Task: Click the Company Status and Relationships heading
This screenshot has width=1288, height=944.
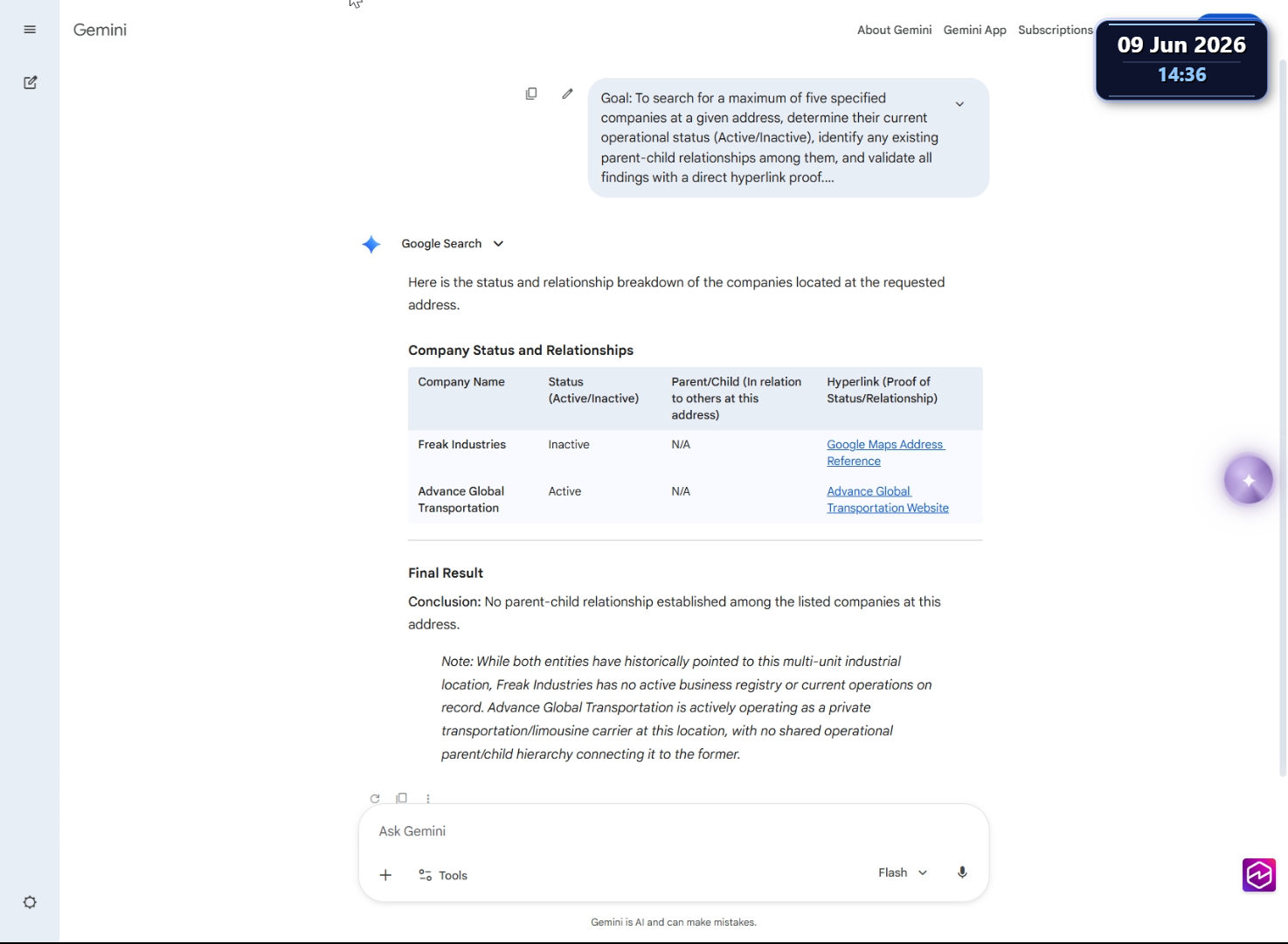Action: 521,351
